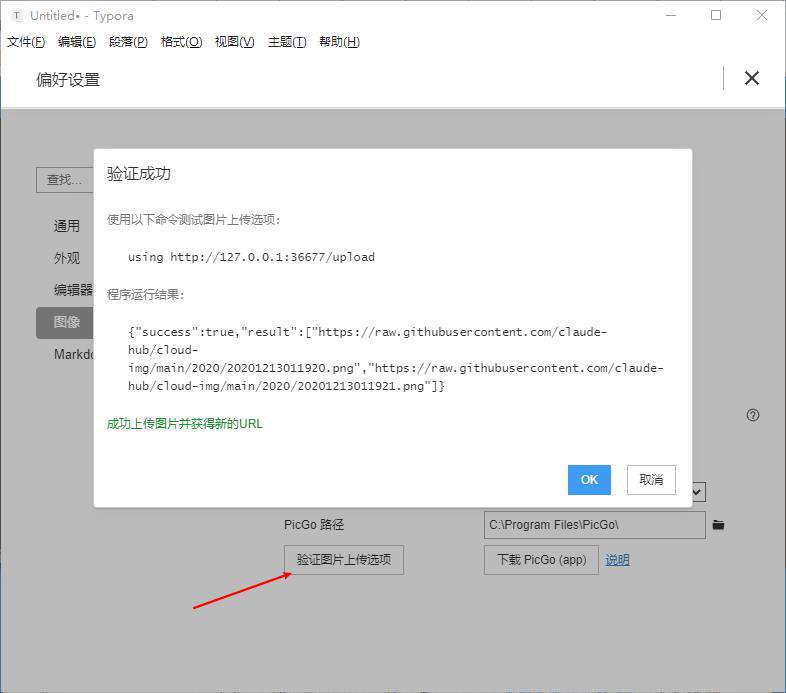This screenshot has height=693, width=786.
Task: Open the 视图(V) menu
Action: (x=235, y=42)
